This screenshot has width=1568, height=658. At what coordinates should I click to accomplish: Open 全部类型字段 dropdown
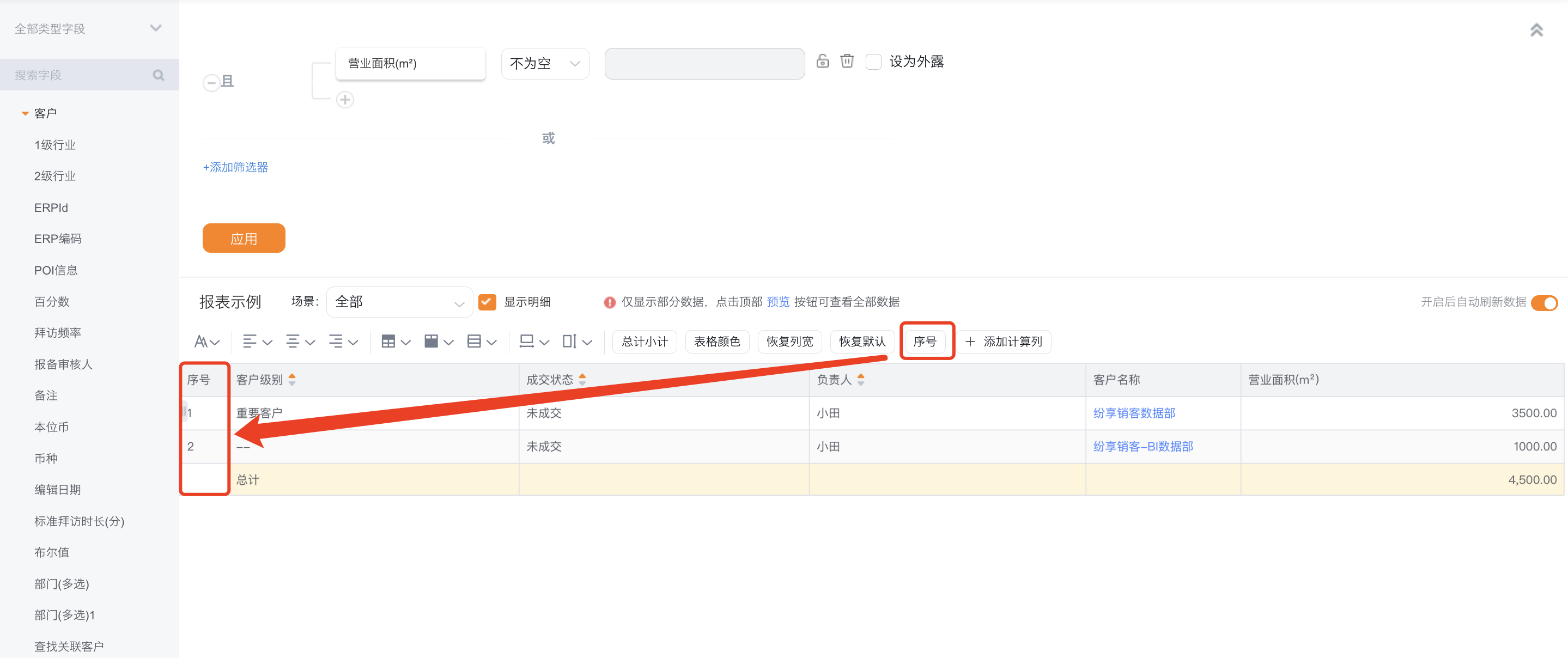(x=89, y=29)
